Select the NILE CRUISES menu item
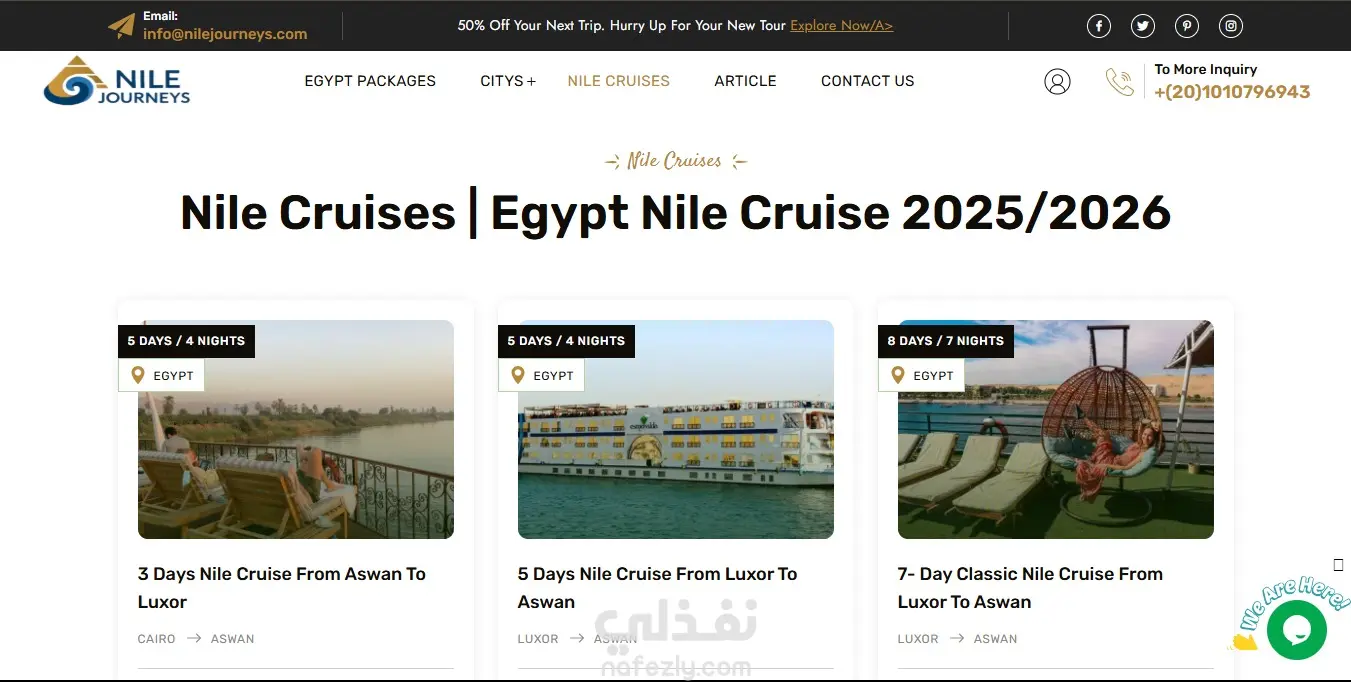 coord(619,81)
